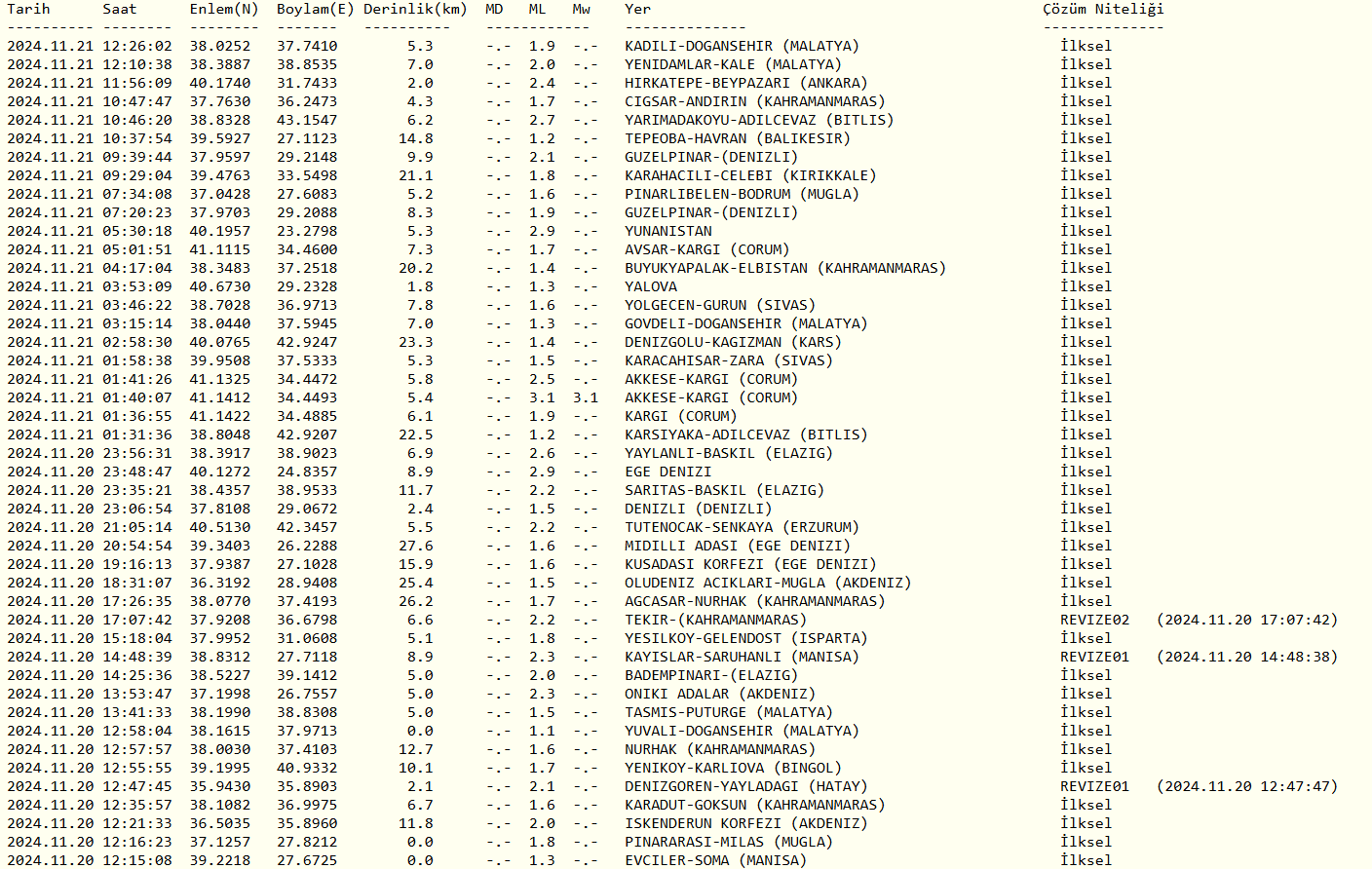This screenshot has height=869, width=1372.
Task: Click KARSIYAKA-ADILCEVAZ (BITLIS) location
Action: (745, 434)
